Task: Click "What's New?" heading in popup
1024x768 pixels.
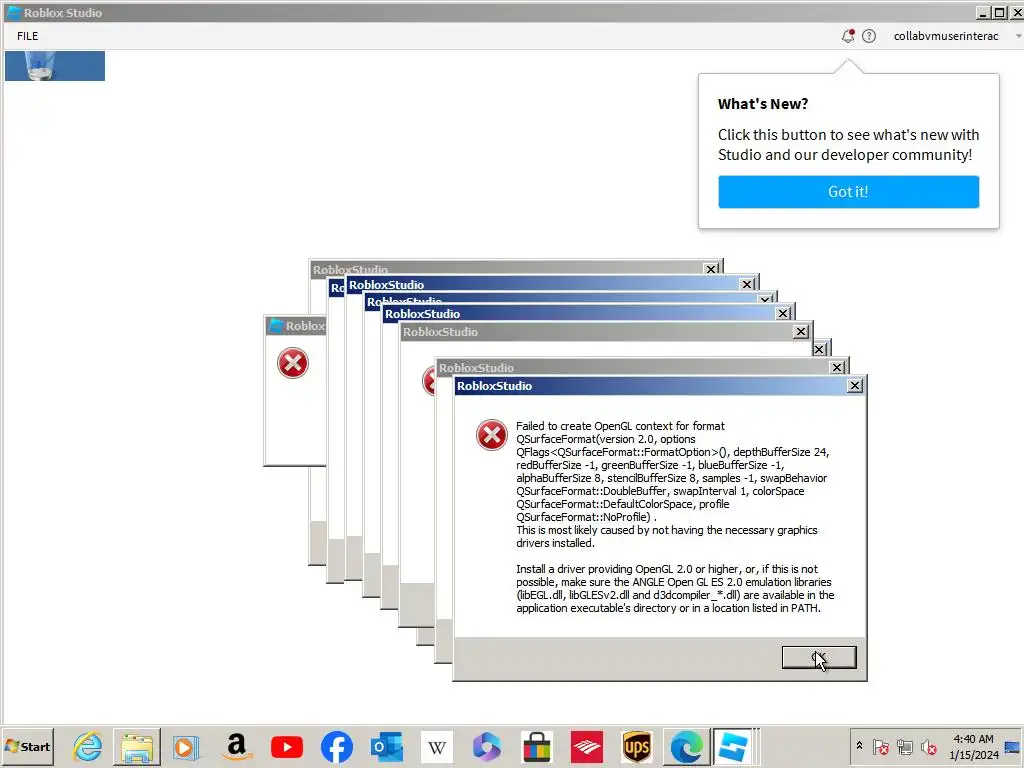Action: coord(763,104)
